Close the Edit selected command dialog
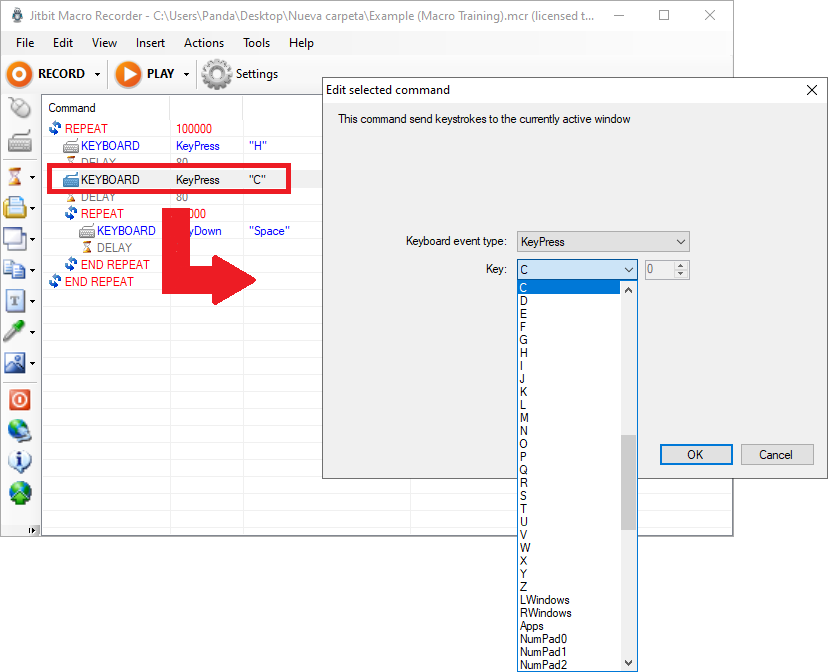Image resolution: width=828 pixels, height=672 pixels. [x=812, y=90]
